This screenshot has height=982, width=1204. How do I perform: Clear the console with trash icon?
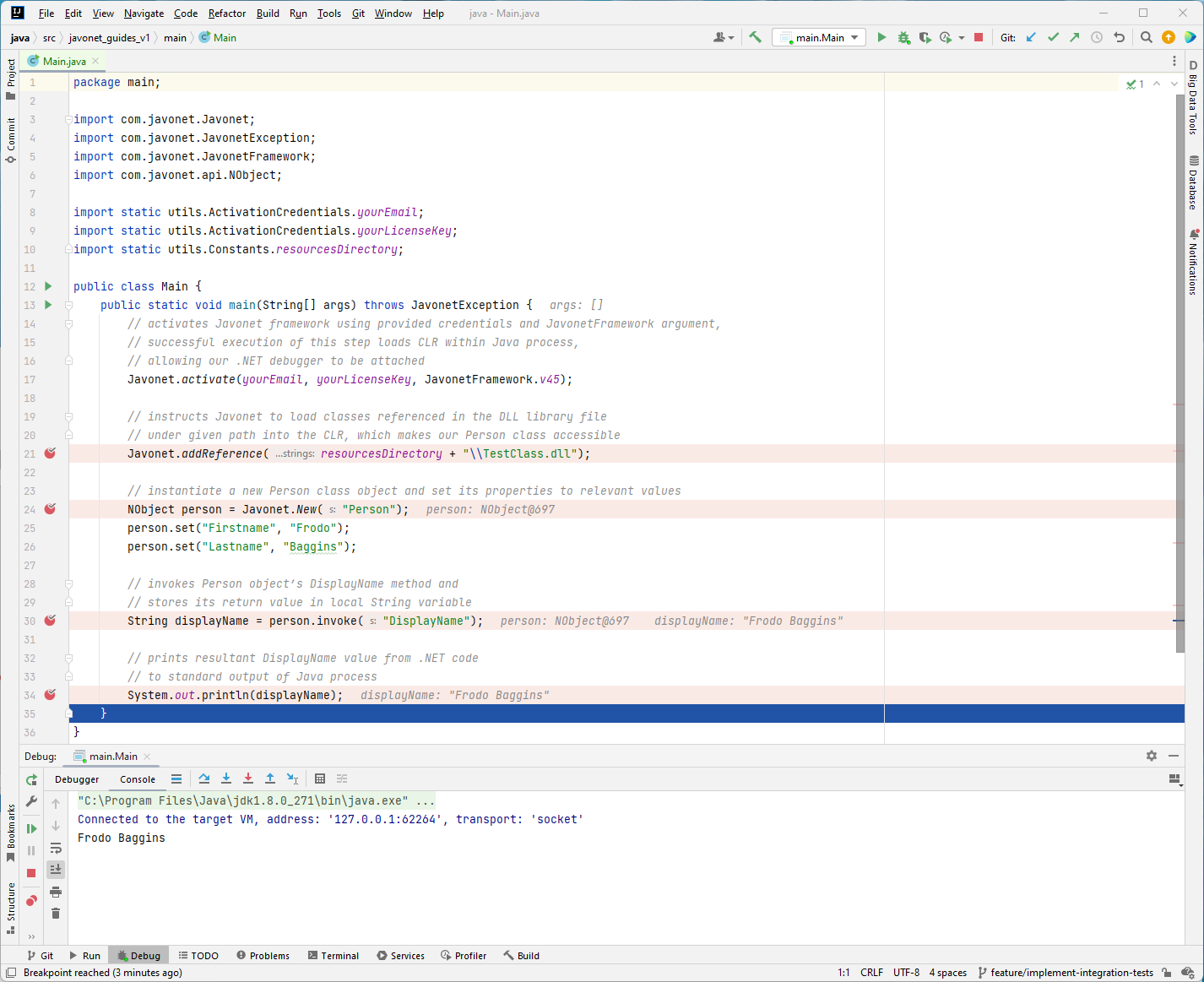click(56, 913)
